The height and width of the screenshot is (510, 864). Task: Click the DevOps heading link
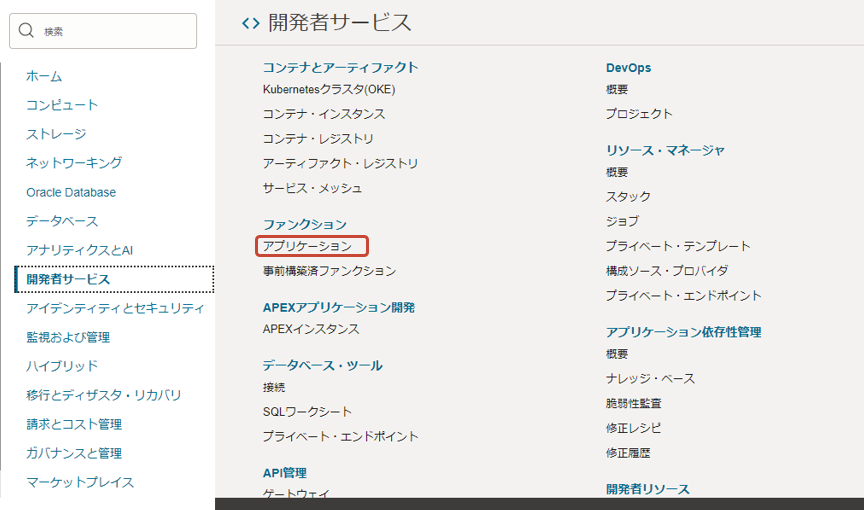pos(628,68)
